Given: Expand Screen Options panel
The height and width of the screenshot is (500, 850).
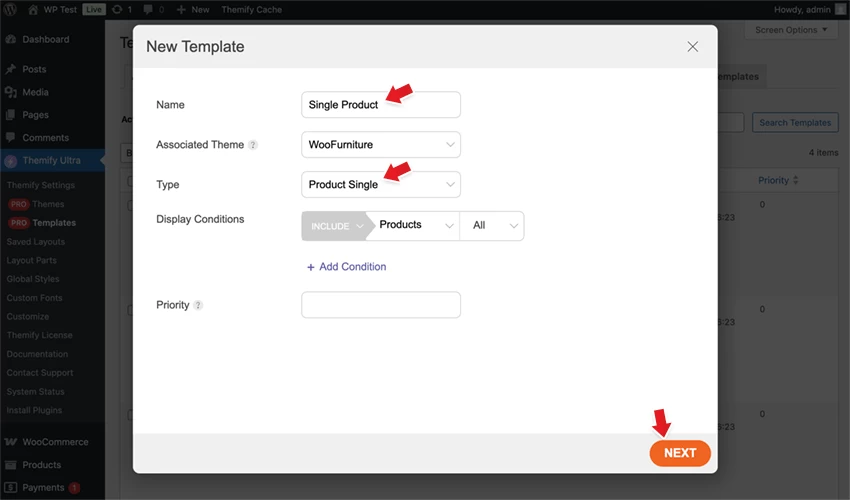Looking at the screenshot, I should tap(791, 30).
